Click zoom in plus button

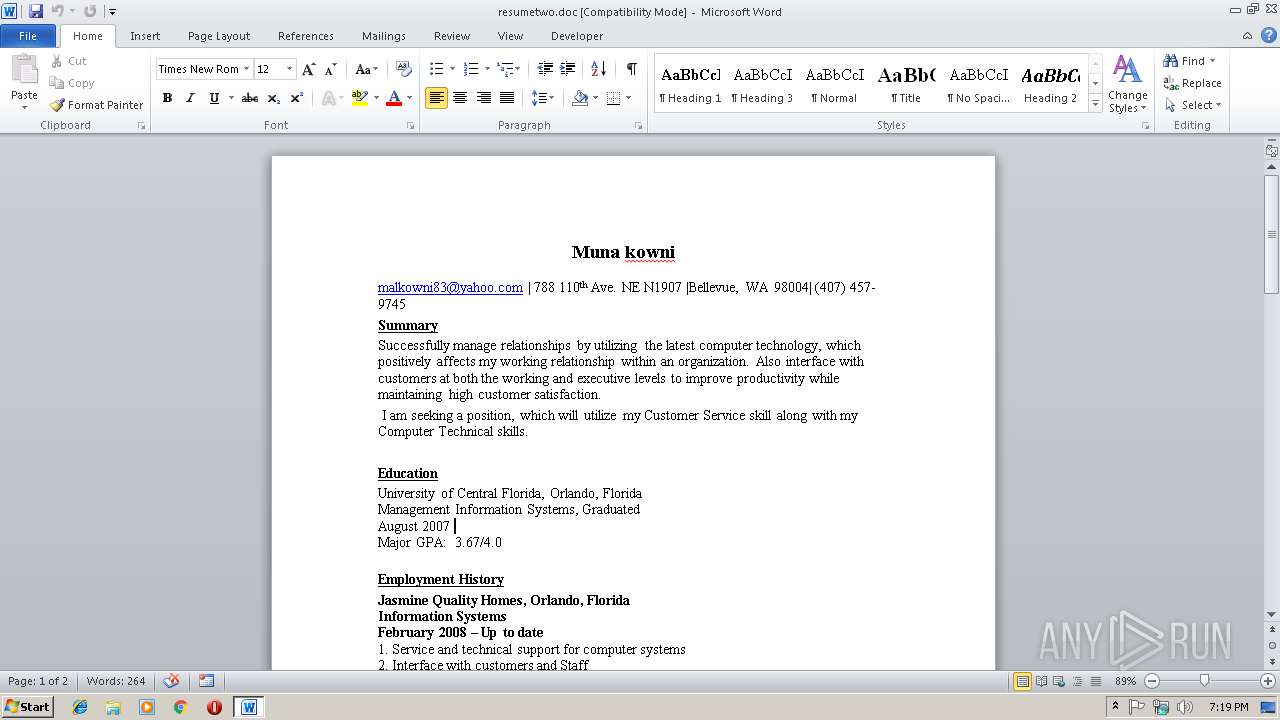[1267, 681]
